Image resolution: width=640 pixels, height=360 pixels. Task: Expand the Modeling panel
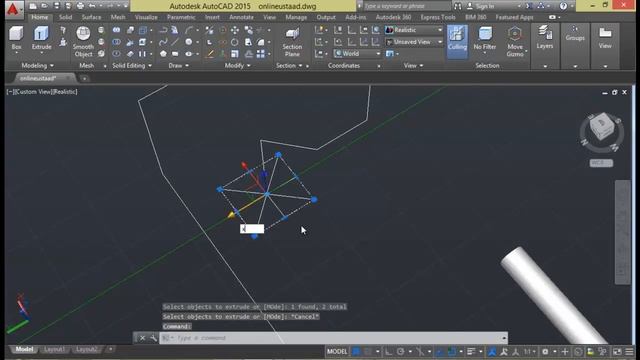38,65
